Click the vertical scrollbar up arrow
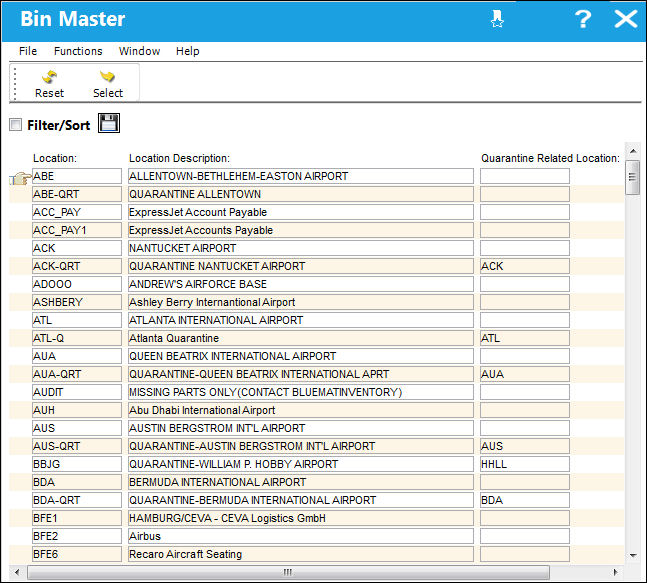This screenshot has height=583, width=647. point(633,151)
